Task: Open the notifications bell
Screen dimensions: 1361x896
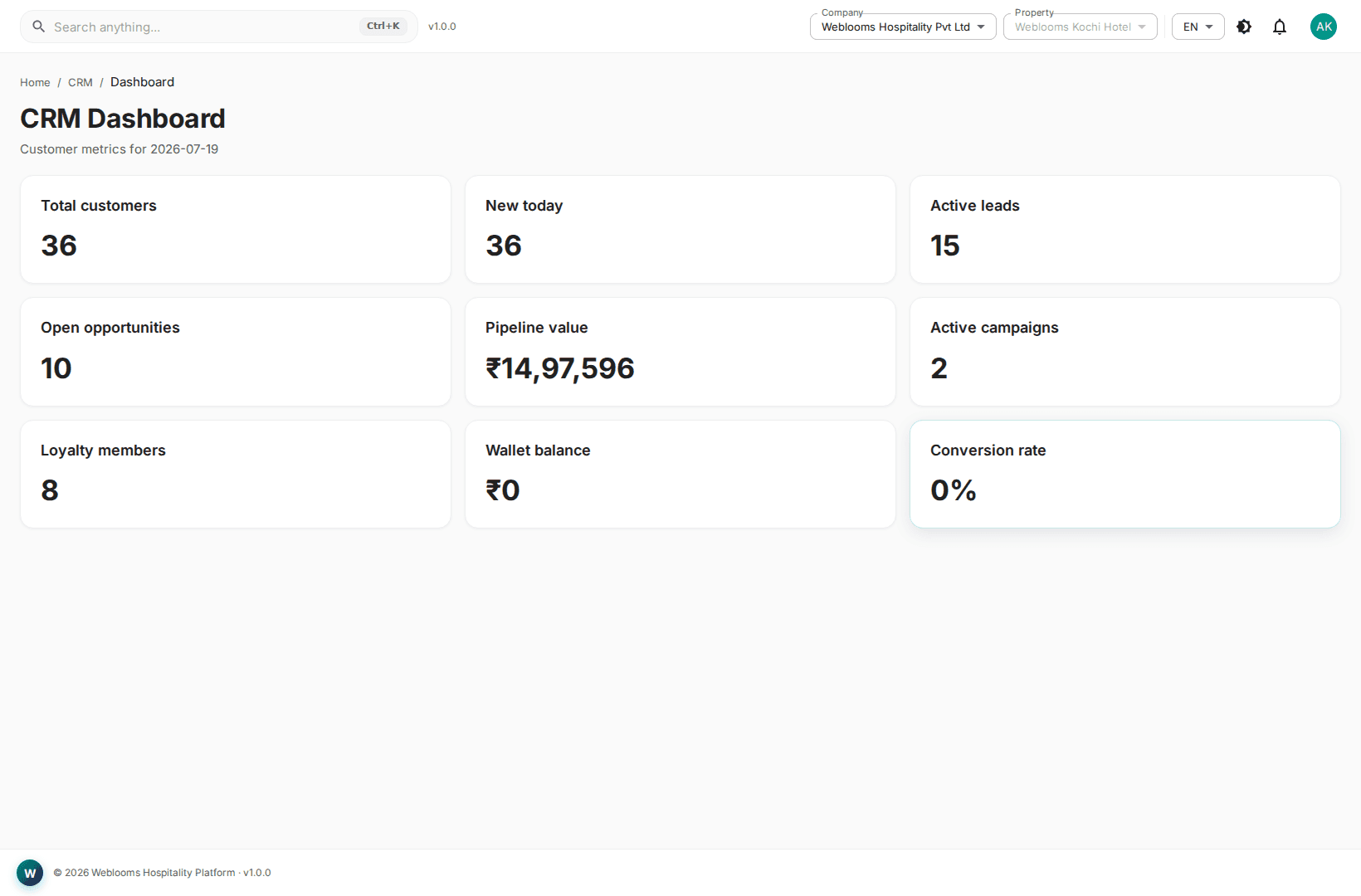Action: pos(1280,27)
